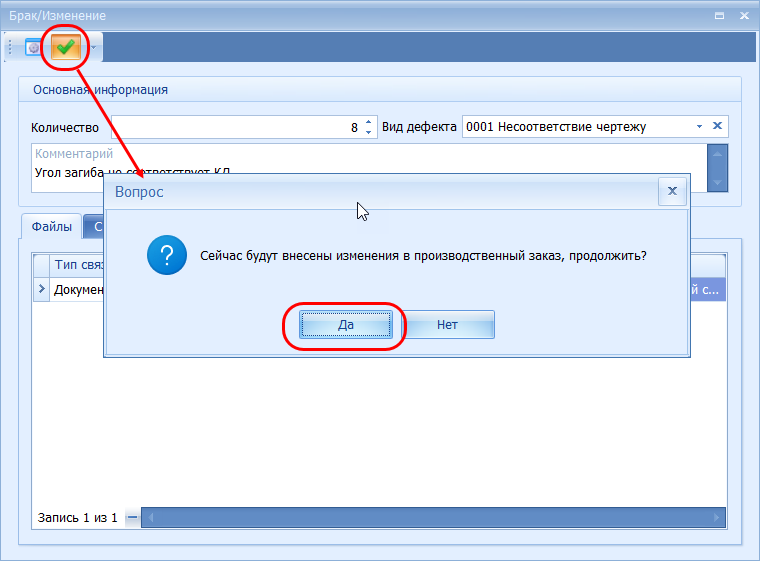The image size is (760, 561).
Task: Click the first toolbar icon beside checkmark
Action: click(x=34, y=47)
